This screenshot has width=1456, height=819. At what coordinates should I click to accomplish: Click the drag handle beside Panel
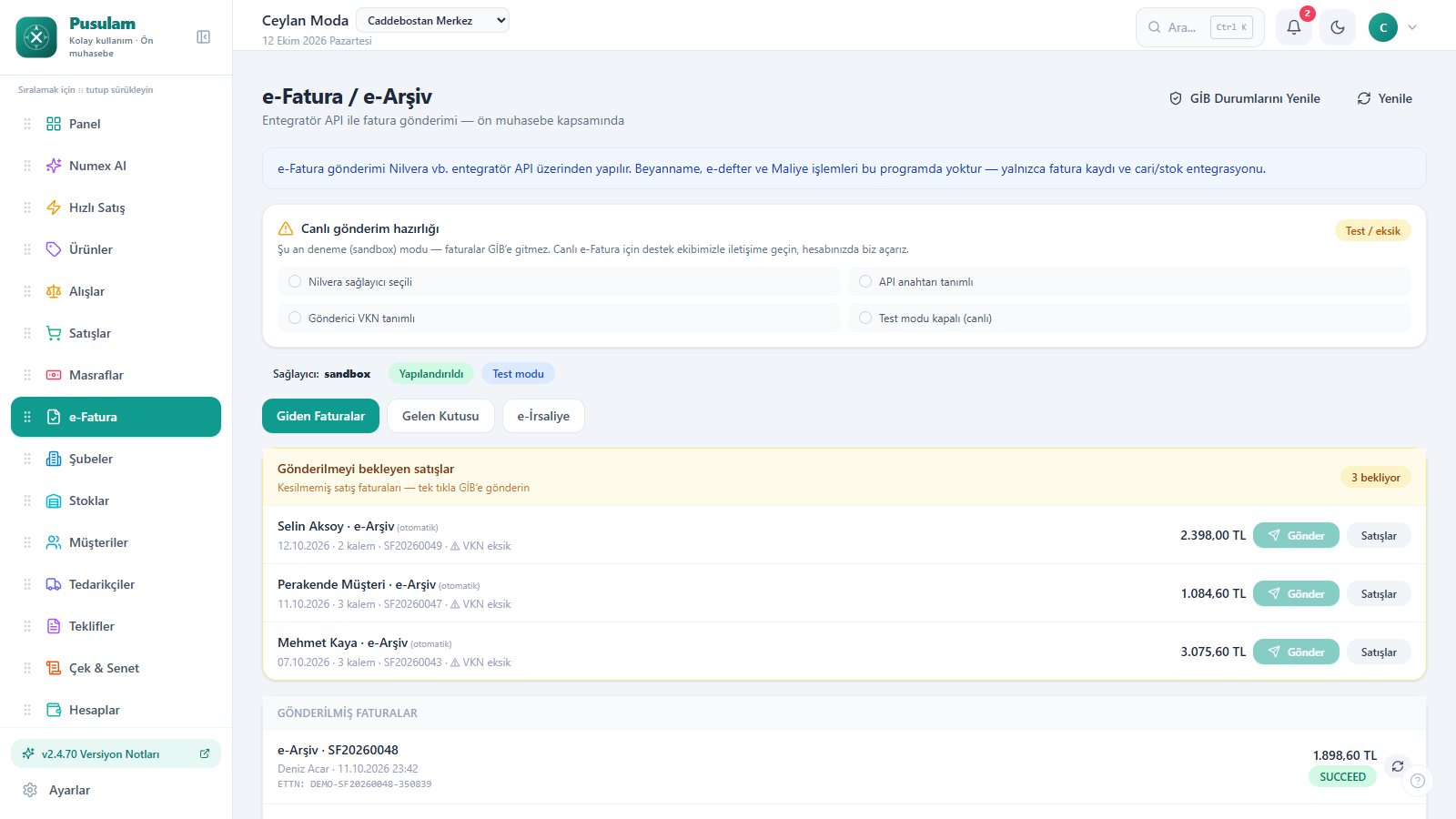[27, 124]
